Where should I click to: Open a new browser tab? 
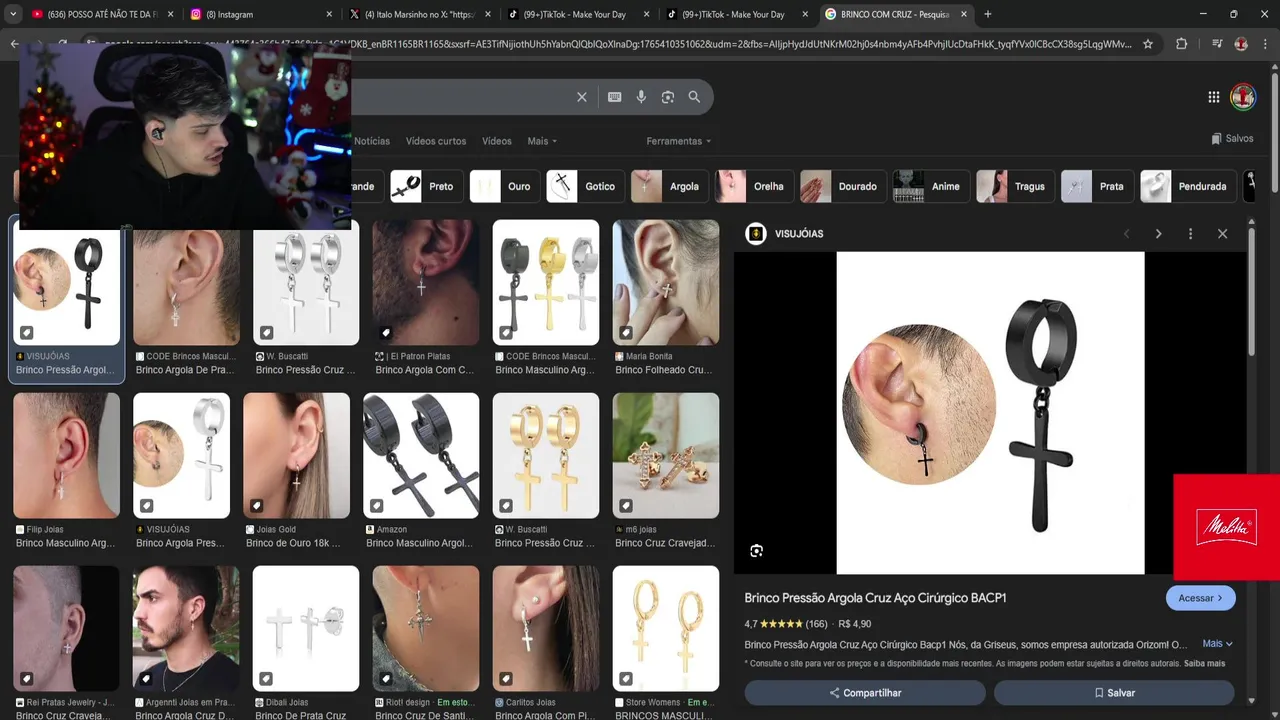click(x=987, y=14)
